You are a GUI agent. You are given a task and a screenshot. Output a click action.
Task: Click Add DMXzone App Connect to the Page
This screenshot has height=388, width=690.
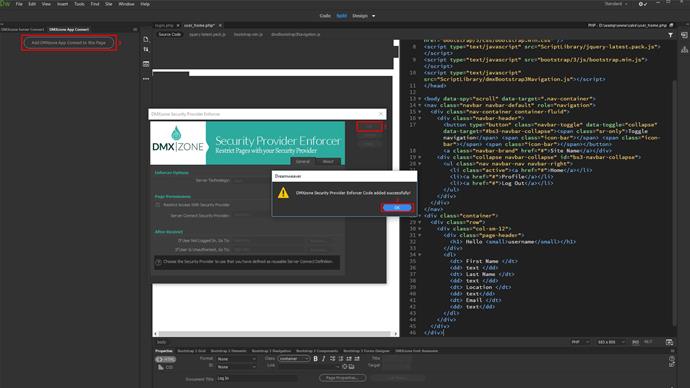tap(69, 43)
